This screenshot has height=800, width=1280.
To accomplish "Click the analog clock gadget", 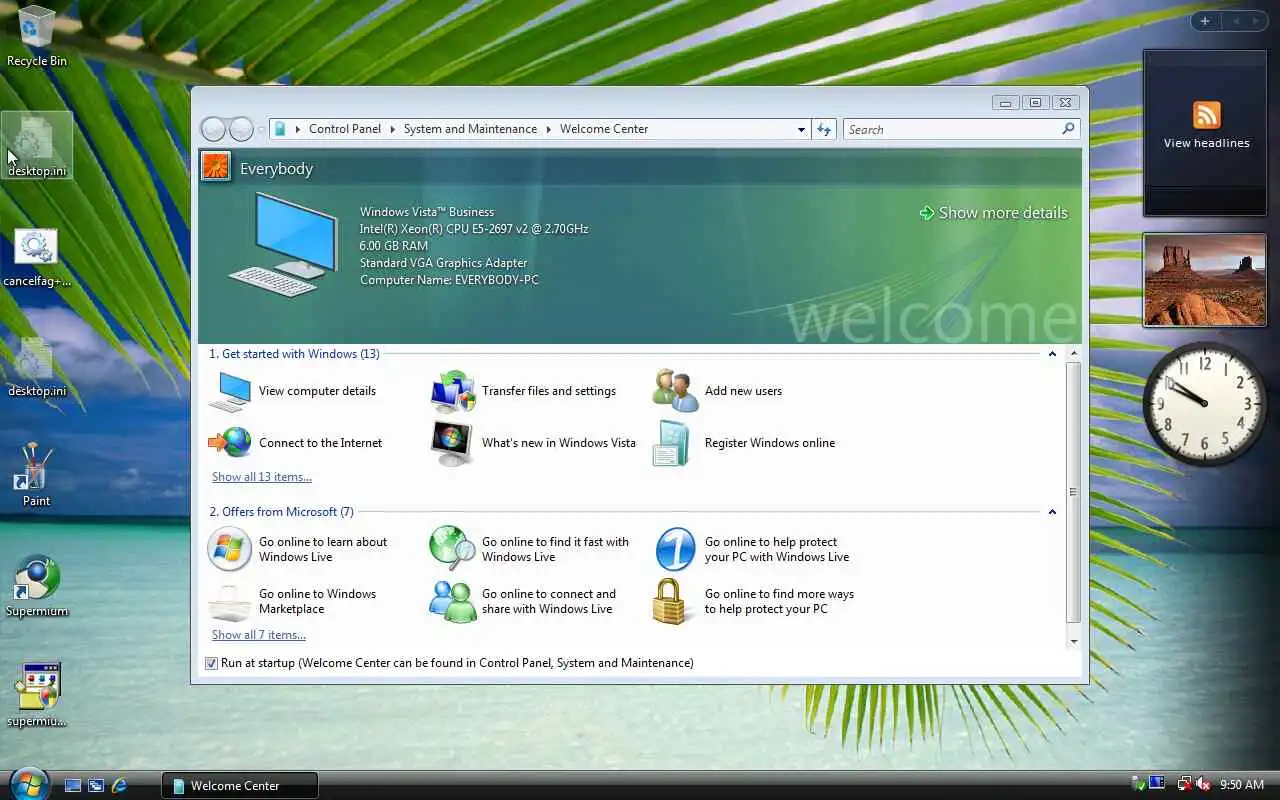I will coord(1204,403).
